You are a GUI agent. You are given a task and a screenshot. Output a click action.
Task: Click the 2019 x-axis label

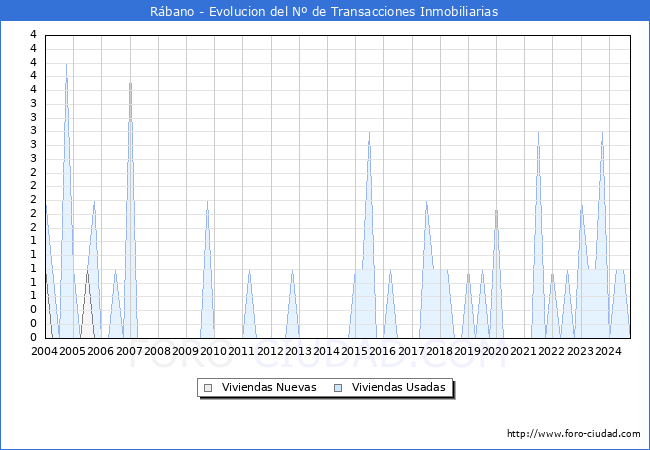click(x=467, y=351)
